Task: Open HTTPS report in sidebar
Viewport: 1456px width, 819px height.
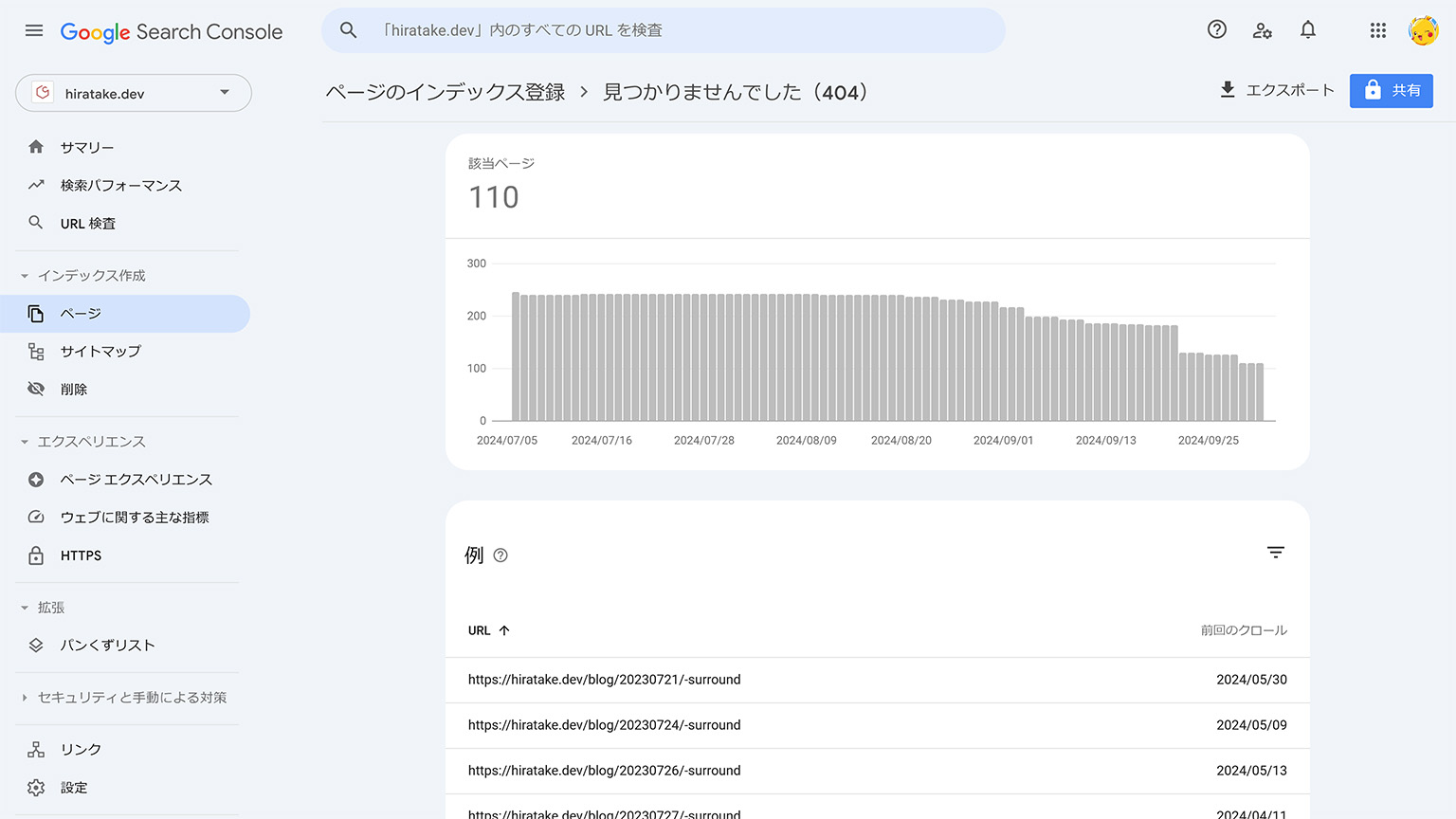Action: (125, 555)
